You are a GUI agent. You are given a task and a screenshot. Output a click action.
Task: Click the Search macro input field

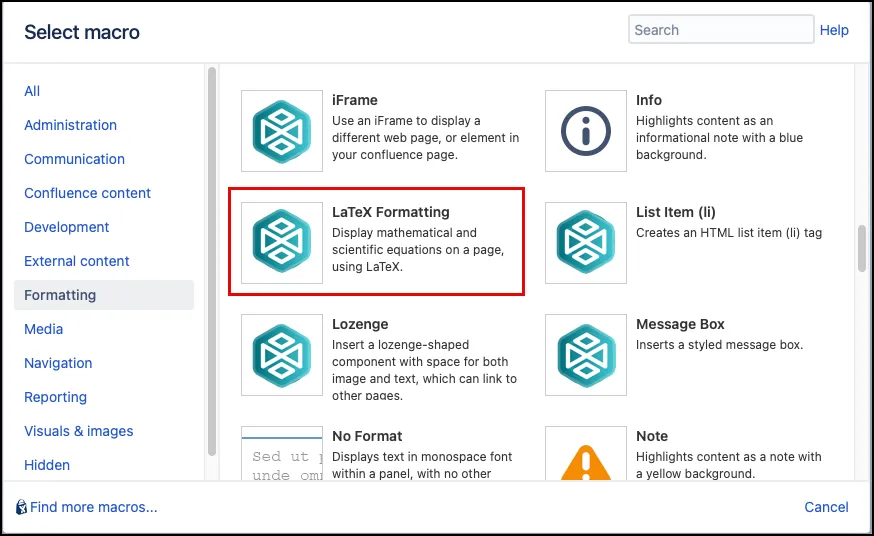pos(721,30)
